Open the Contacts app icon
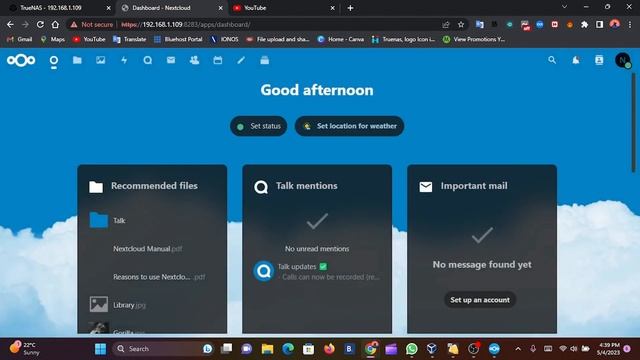640x360 pixels. click(194, 60)
